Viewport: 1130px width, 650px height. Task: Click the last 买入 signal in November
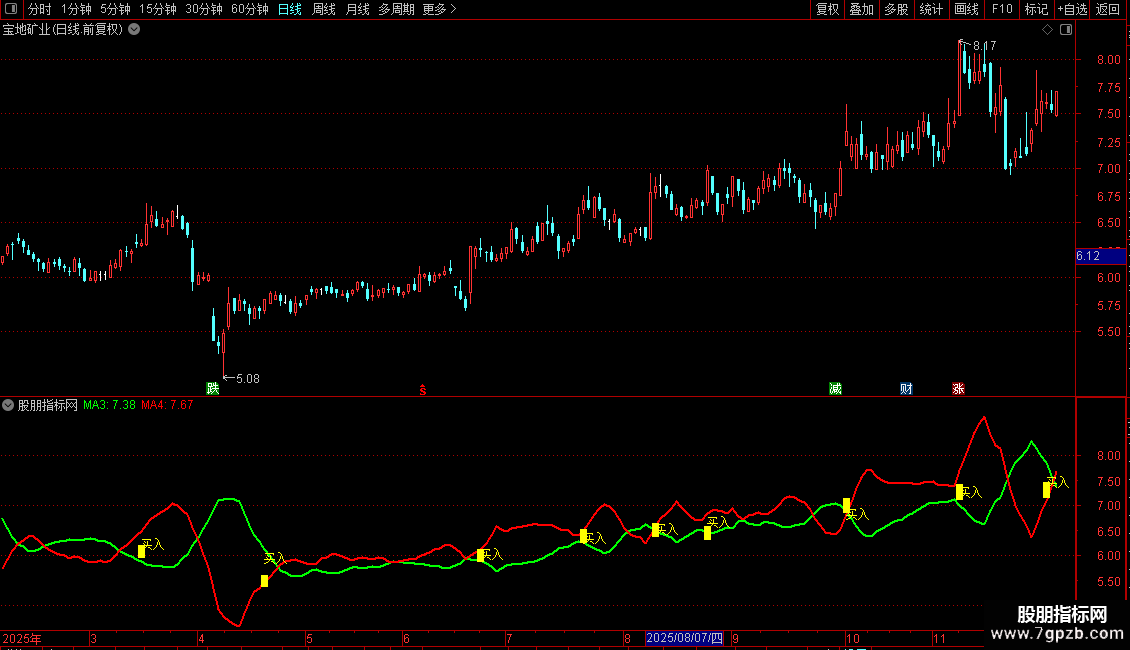coord(1057,482)
